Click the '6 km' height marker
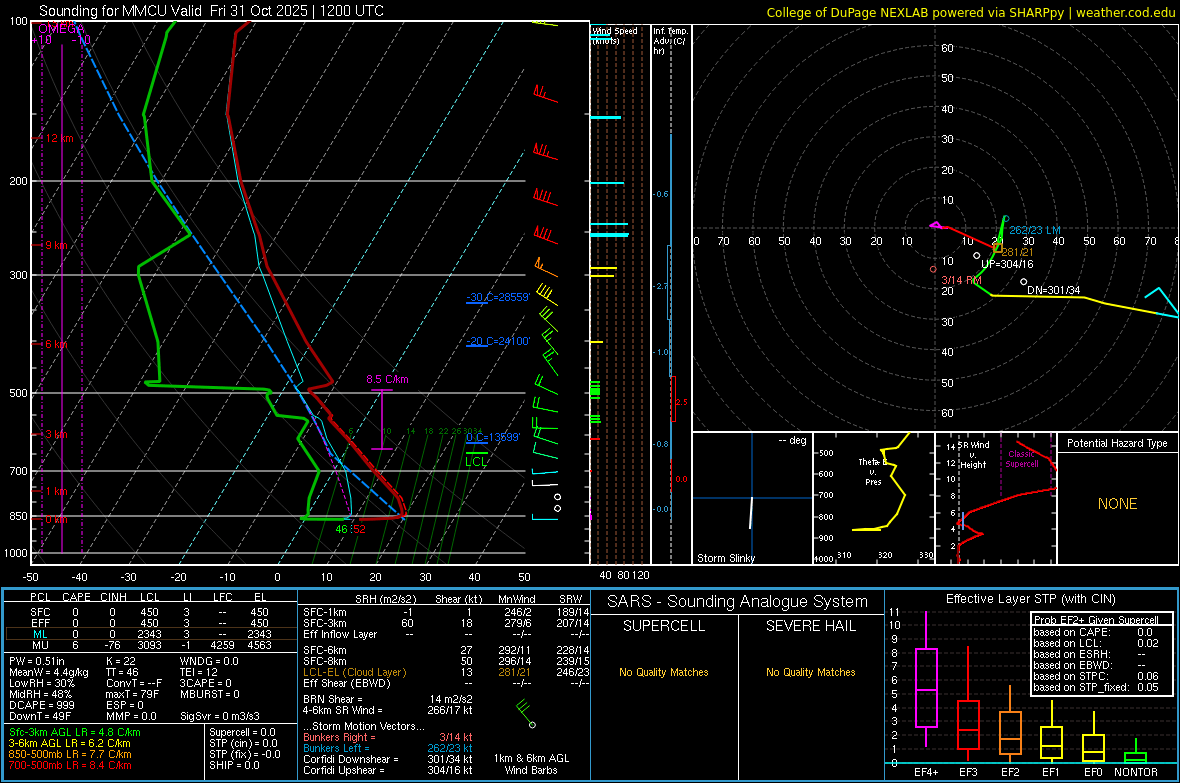 pyautogui.click(x=56, y=344)
